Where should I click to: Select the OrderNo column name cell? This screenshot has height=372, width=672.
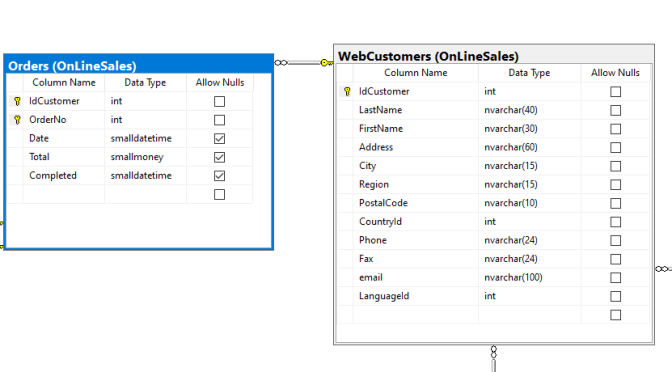pyautogui.click(x=64, y=120)
